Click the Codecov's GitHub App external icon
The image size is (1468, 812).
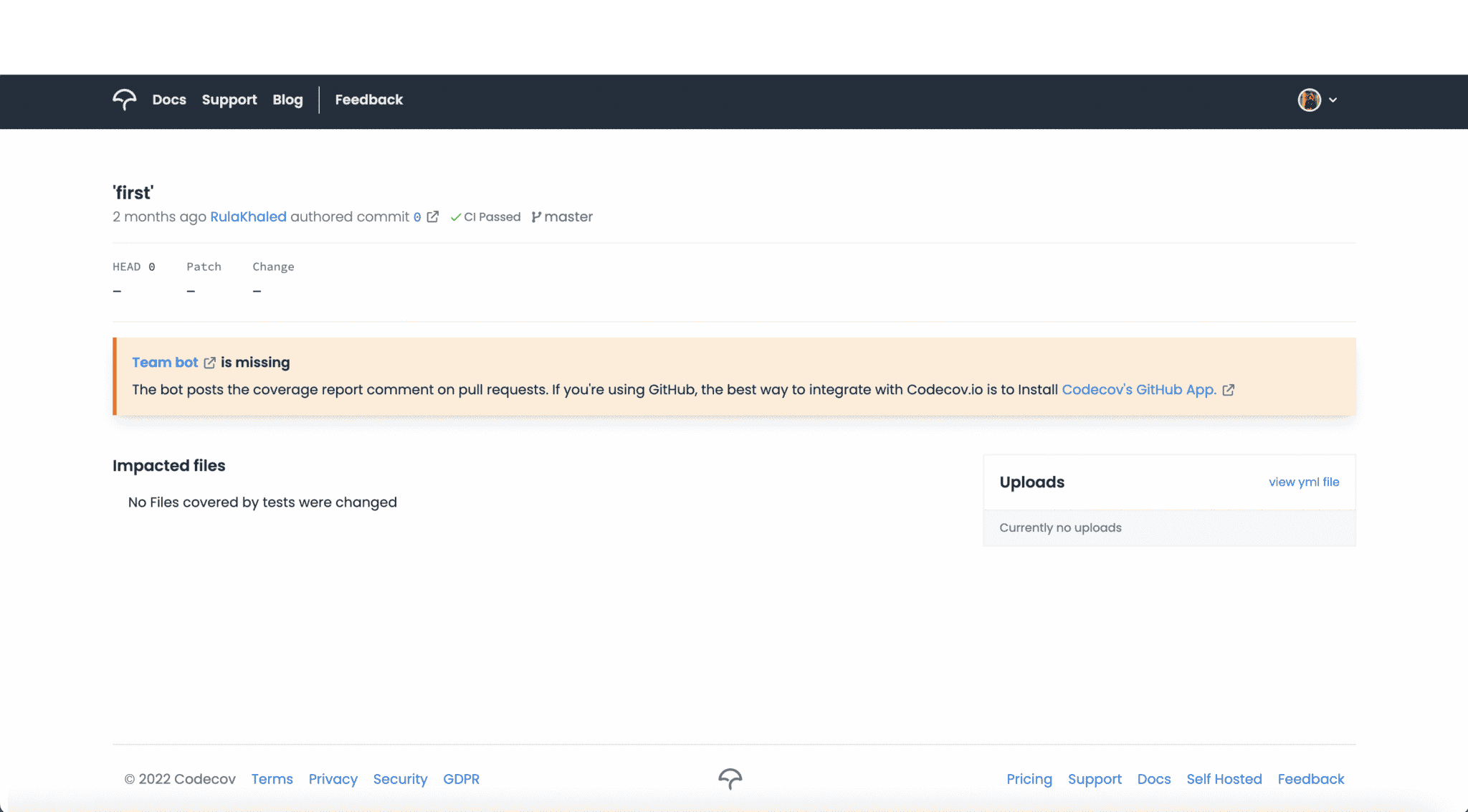point(1228,390)
